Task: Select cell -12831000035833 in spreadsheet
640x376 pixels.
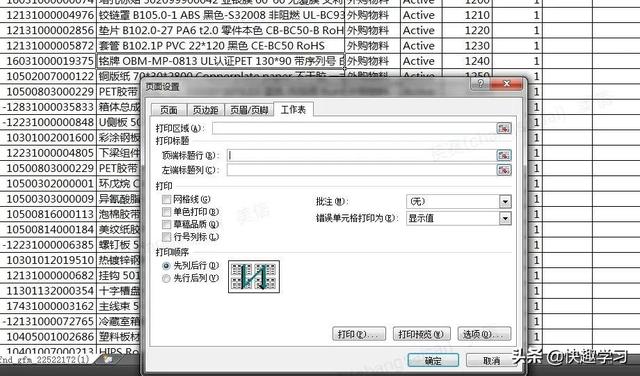Action: click(48, 107)
